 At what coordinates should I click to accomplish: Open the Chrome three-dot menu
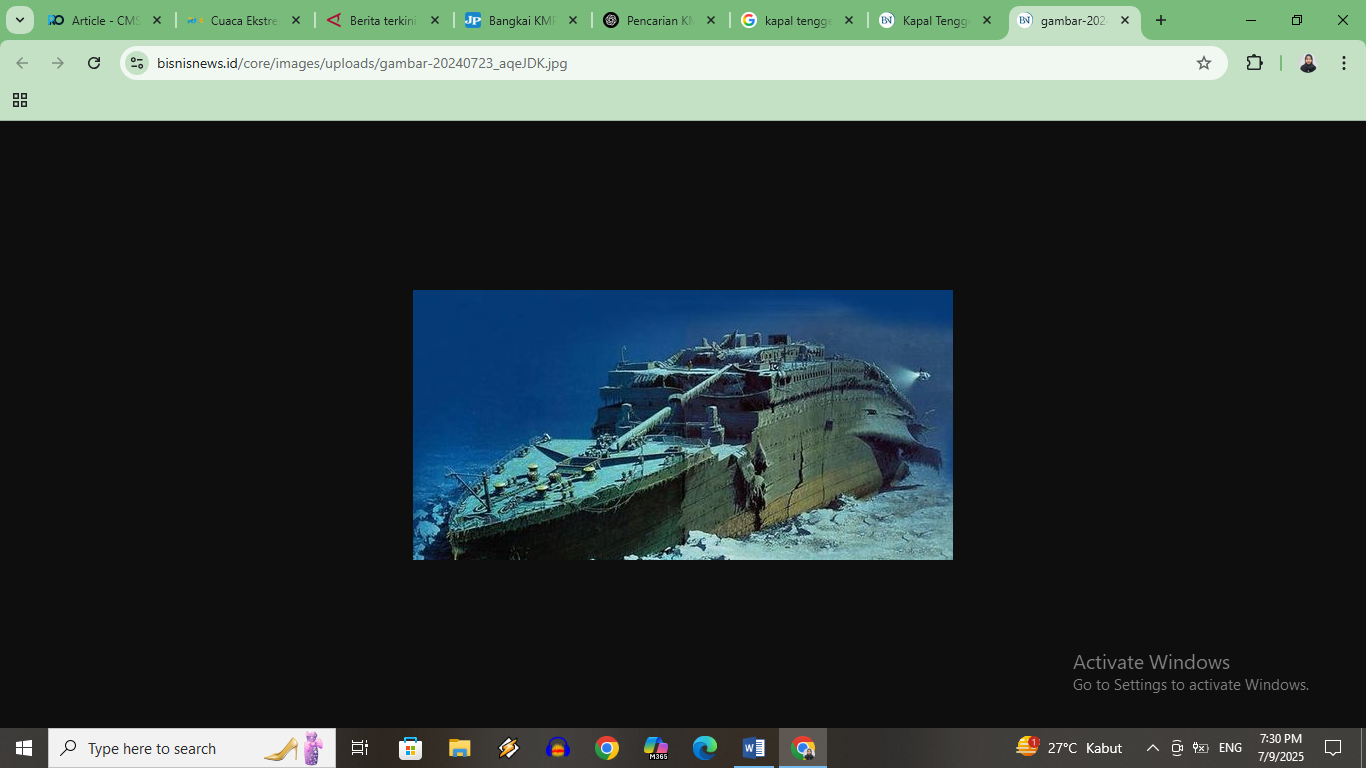[1344, 63]
